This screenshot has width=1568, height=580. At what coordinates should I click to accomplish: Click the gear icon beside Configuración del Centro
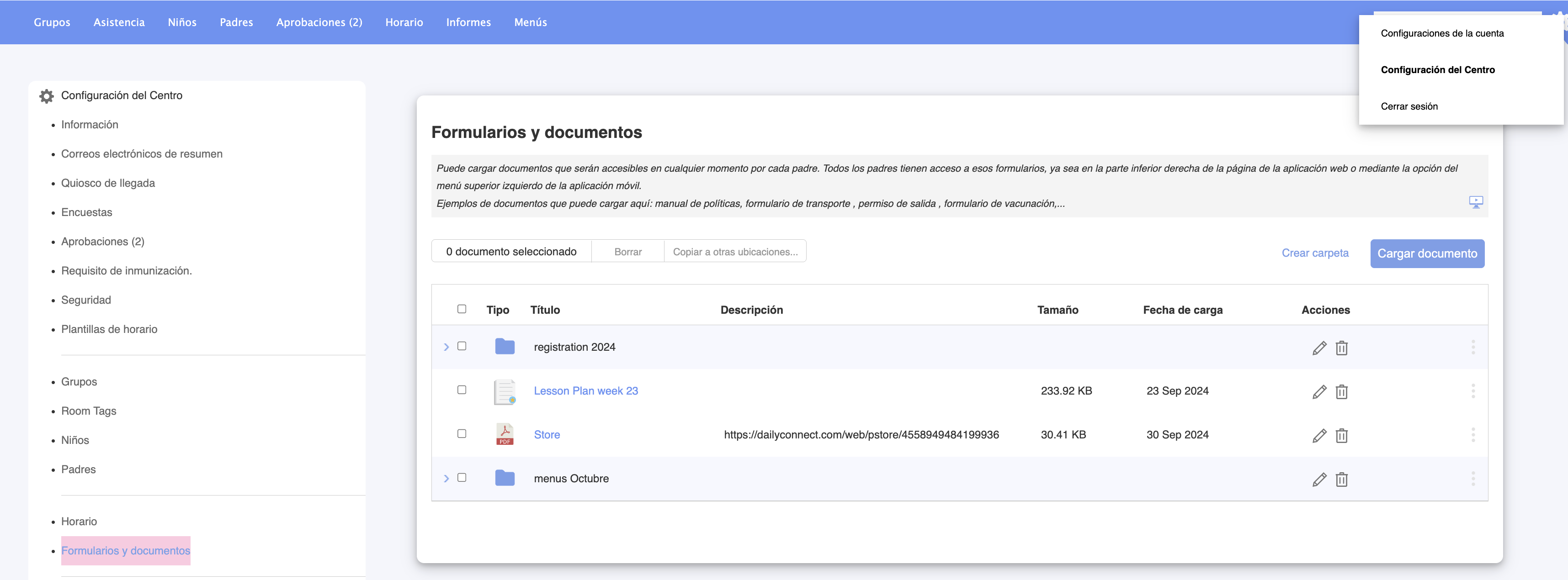click(x=46, y=96)
